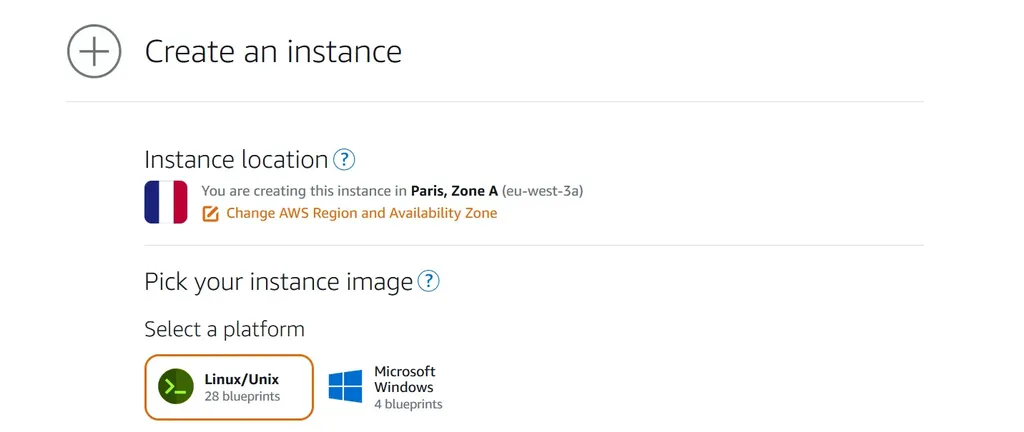
Task: Click the blue Windows logo icon
Action: pos(345,386)
